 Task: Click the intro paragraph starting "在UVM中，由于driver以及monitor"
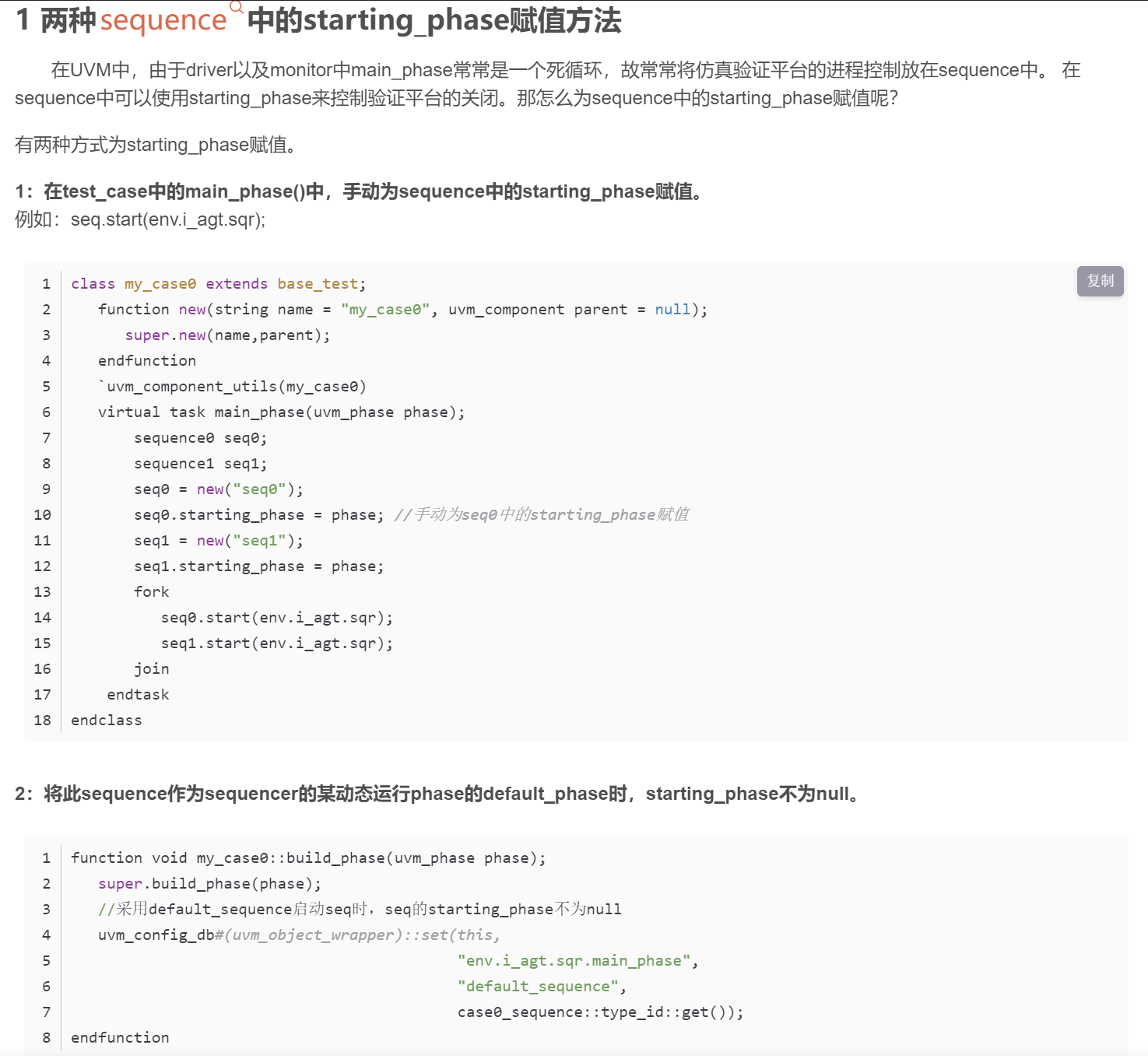(547, 84)
